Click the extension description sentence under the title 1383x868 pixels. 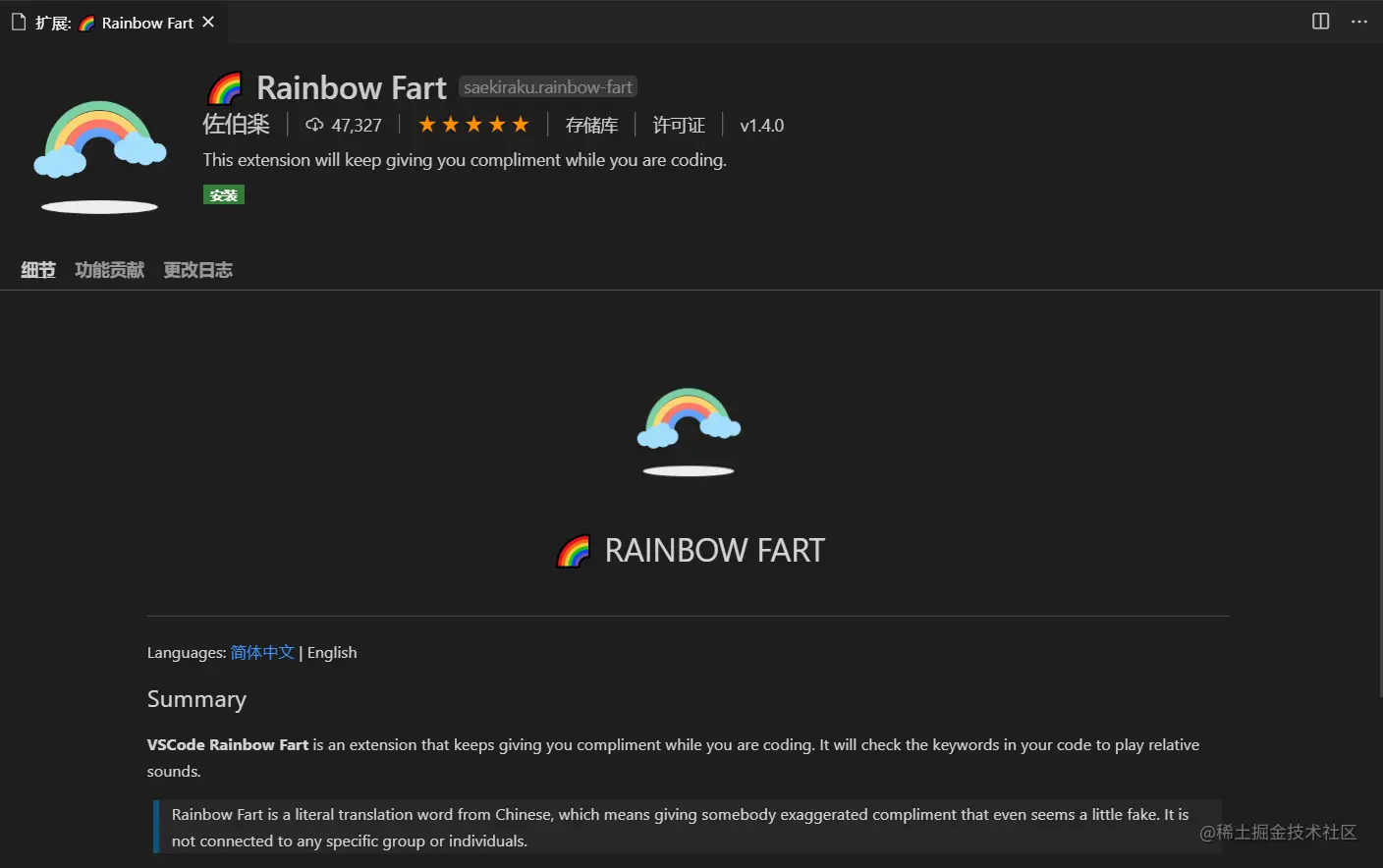coord(465,160)
